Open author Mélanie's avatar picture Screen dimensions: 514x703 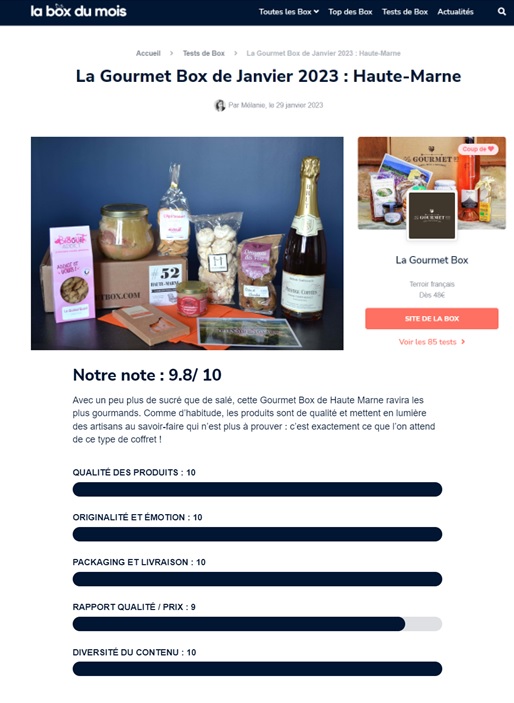[219, 105]
